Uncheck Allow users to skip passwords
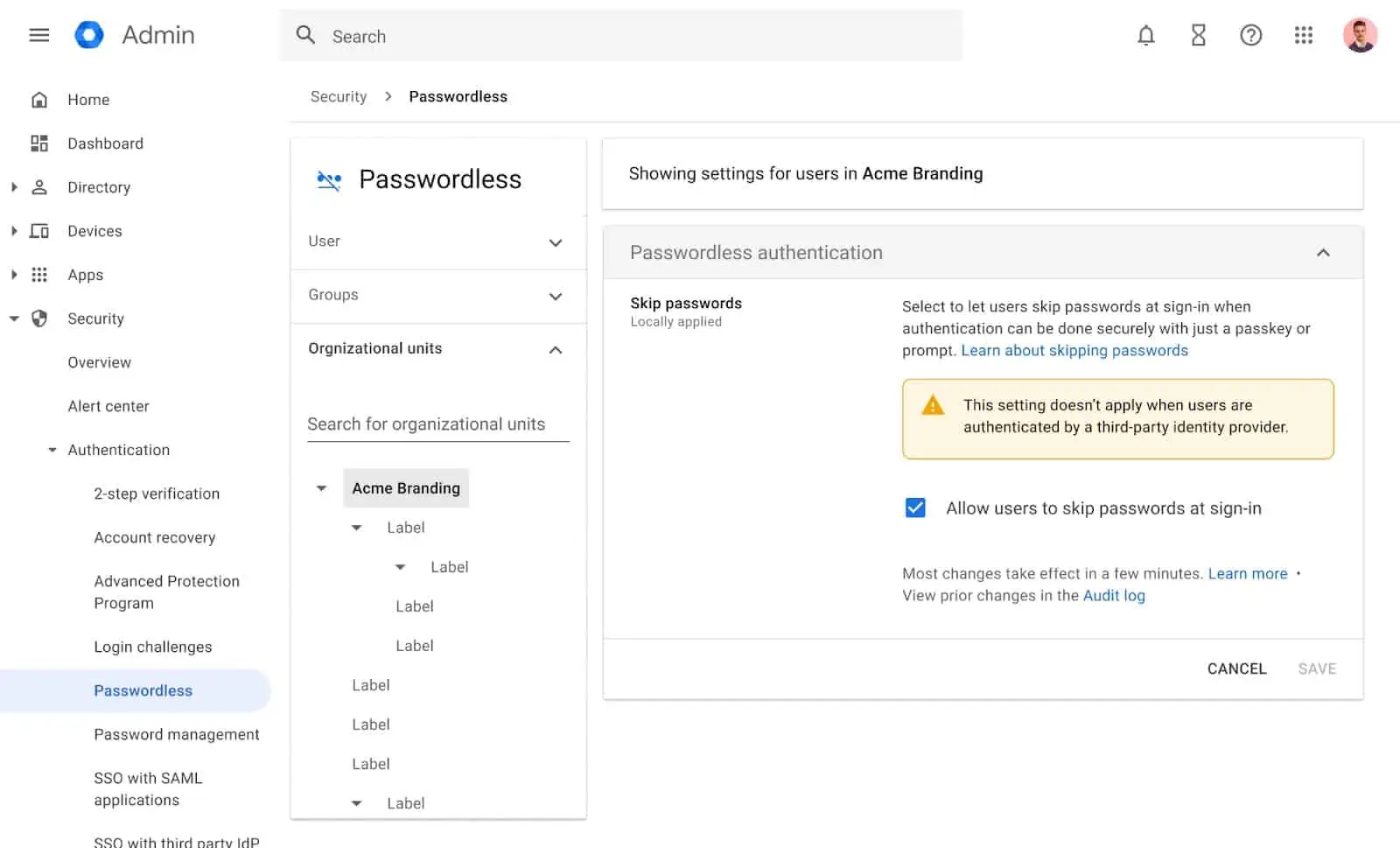Viewport: 1400px width, 848px height. coord(915,508)
